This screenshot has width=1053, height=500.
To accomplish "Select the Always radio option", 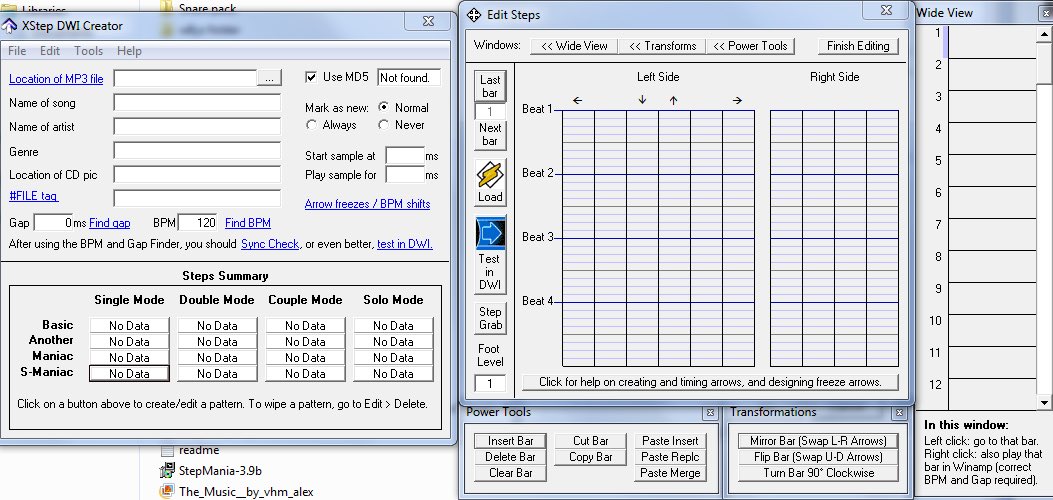I will (x=311, y=125).
